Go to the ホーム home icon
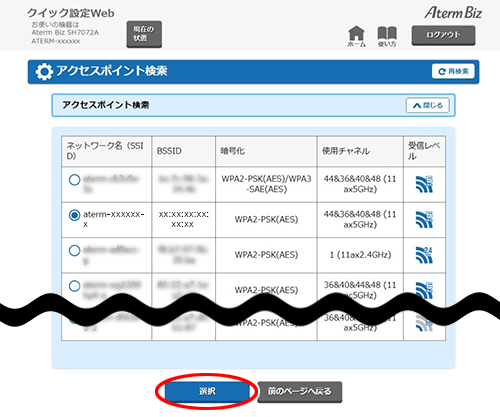 click(x=356, y=36)
